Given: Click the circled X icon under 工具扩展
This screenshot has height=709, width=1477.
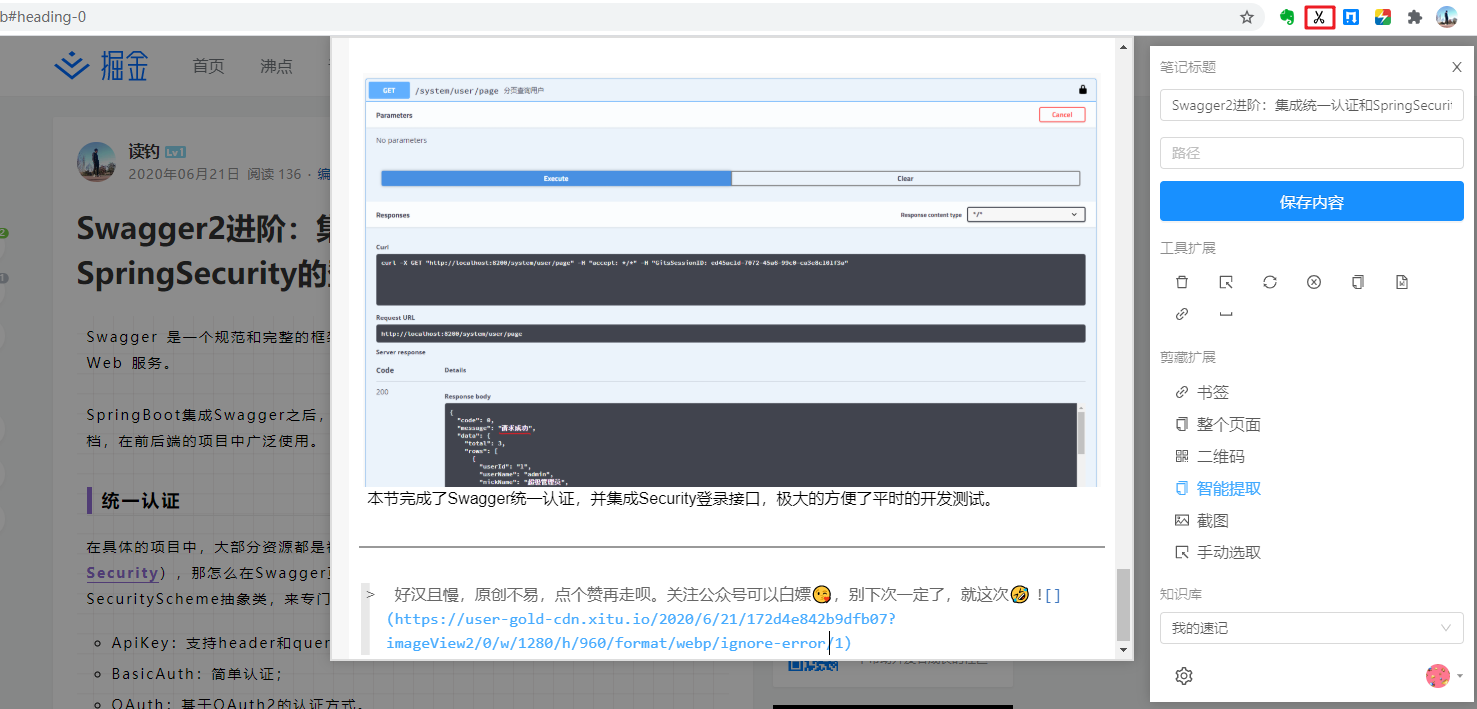Looking at the screenshot, I should [x=1314, y=282].
